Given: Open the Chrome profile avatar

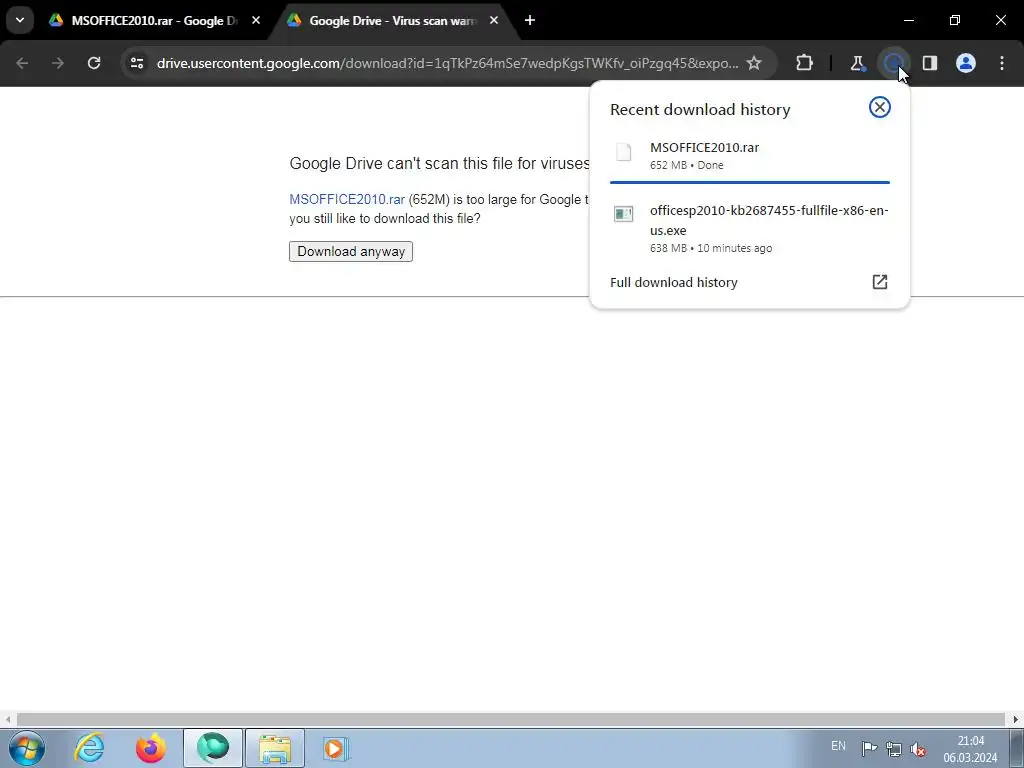Looking at the screenshot, I should (x=966, y=63).
